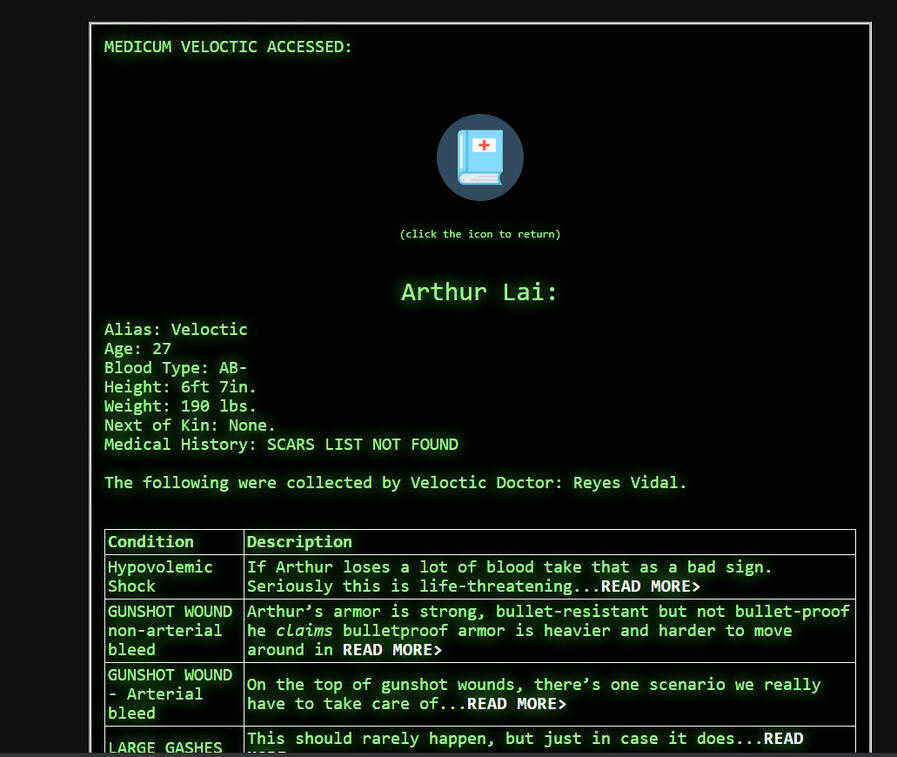Click the MEDICUM VELOCTIC ACCESSED title
This screenshot has width=897, height=757.
pyautogui.click(x=228, y=47)
